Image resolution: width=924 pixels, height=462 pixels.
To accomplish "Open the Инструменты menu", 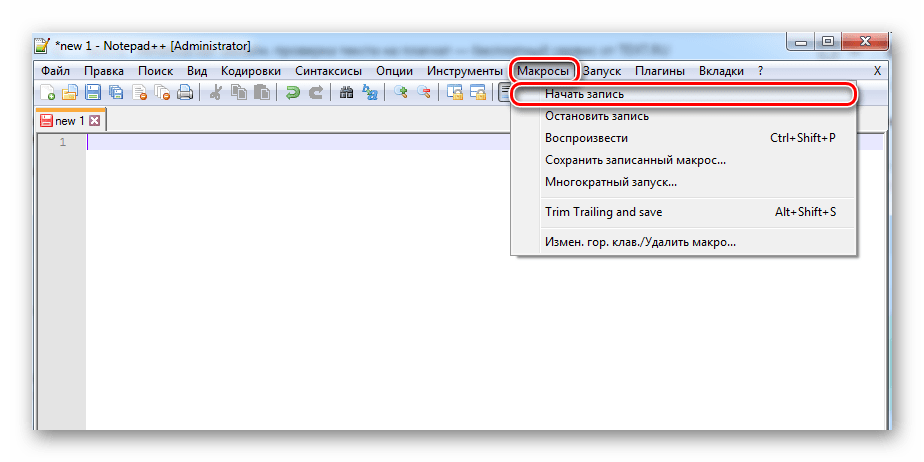I will [465, 71].
